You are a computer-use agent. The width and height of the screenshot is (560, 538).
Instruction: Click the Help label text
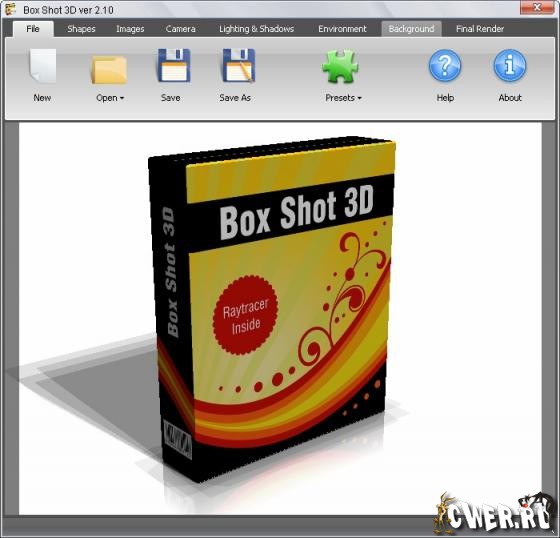[445, 98]
